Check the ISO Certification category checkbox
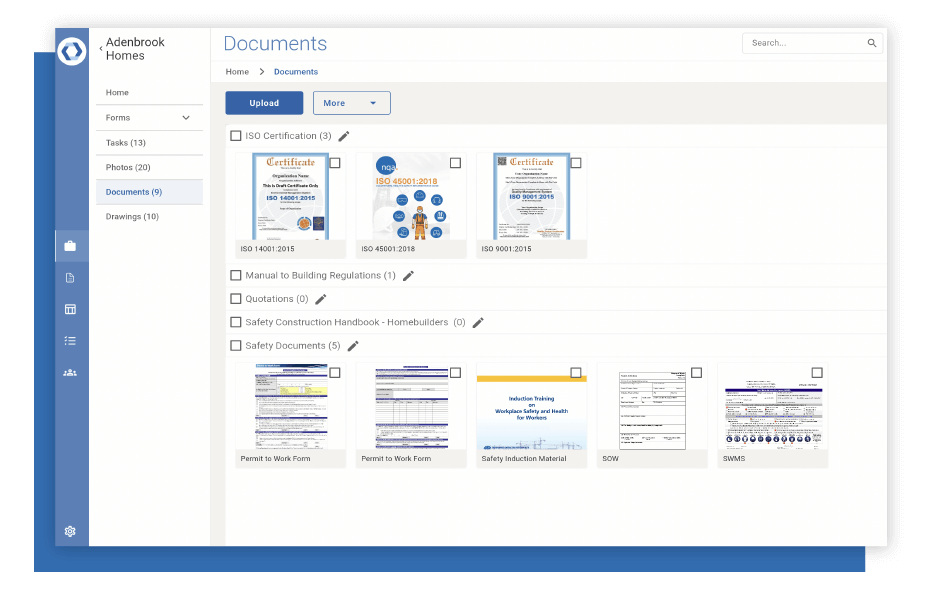 click(236, 135)
